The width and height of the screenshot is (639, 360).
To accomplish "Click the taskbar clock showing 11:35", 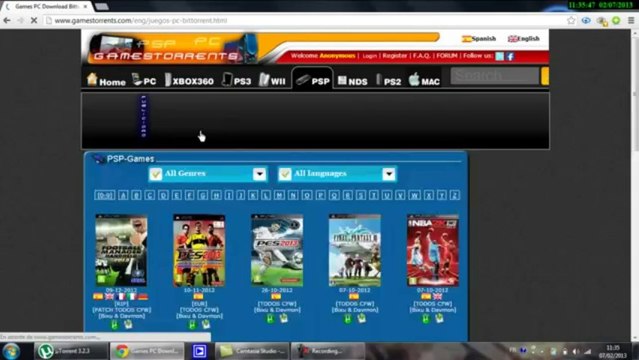I will coord(613,351).
